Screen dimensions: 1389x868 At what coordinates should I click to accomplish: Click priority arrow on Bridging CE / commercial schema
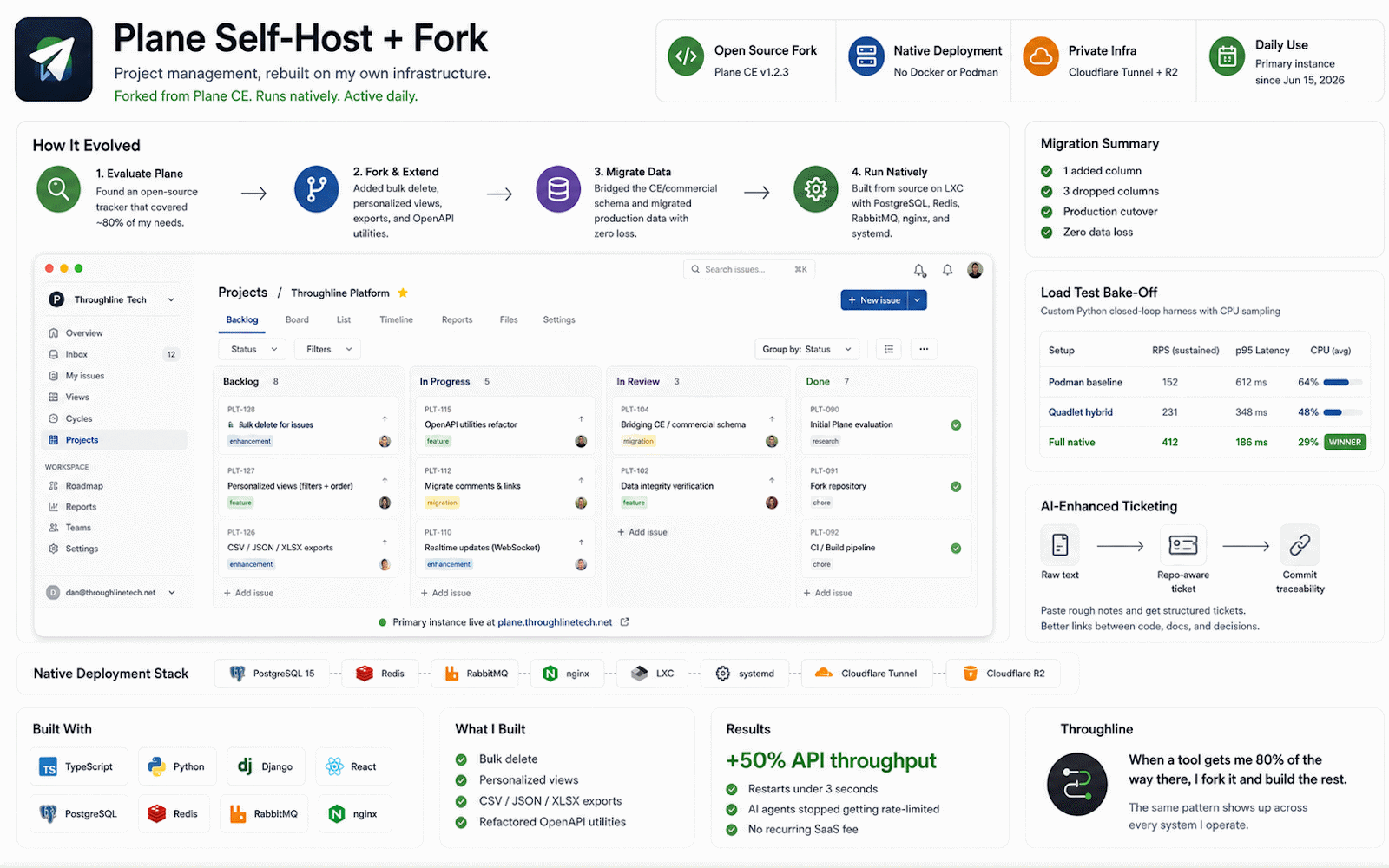(x=772, y=418)
